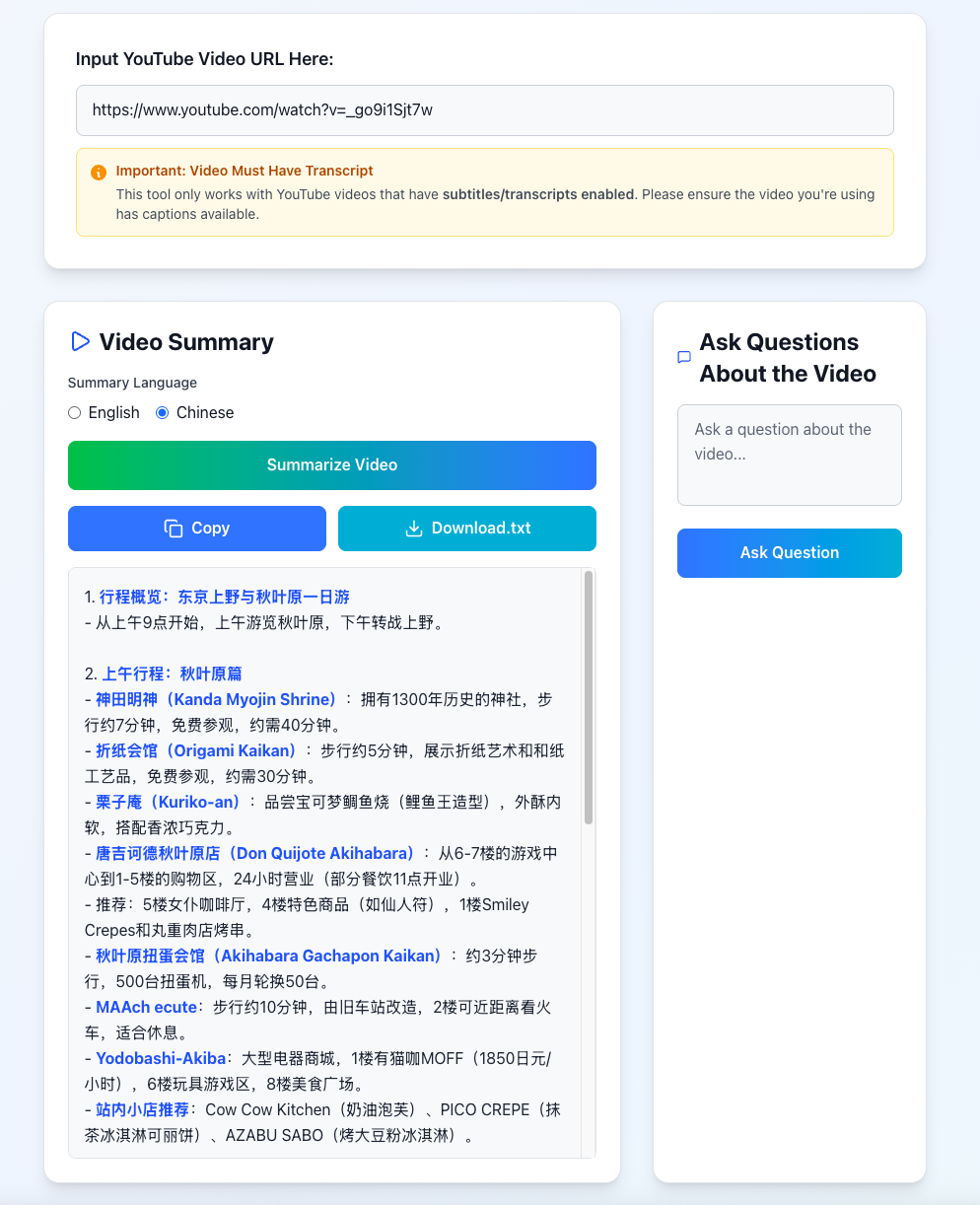The image size is (980, 1205).
Task: Click the chat bubble icon beside Ask Questions
Action: (684, 357)
